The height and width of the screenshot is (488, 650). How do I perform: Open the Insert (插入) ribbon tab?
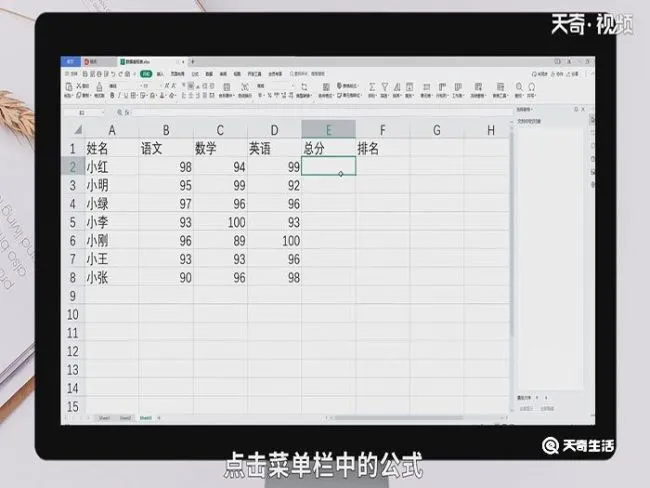coord(159,74)
